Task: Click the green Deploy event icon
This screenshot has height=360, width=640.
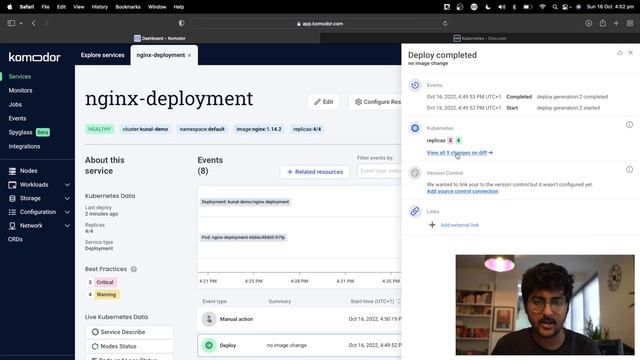Action: pyautogui.click(x=209, y=345)
